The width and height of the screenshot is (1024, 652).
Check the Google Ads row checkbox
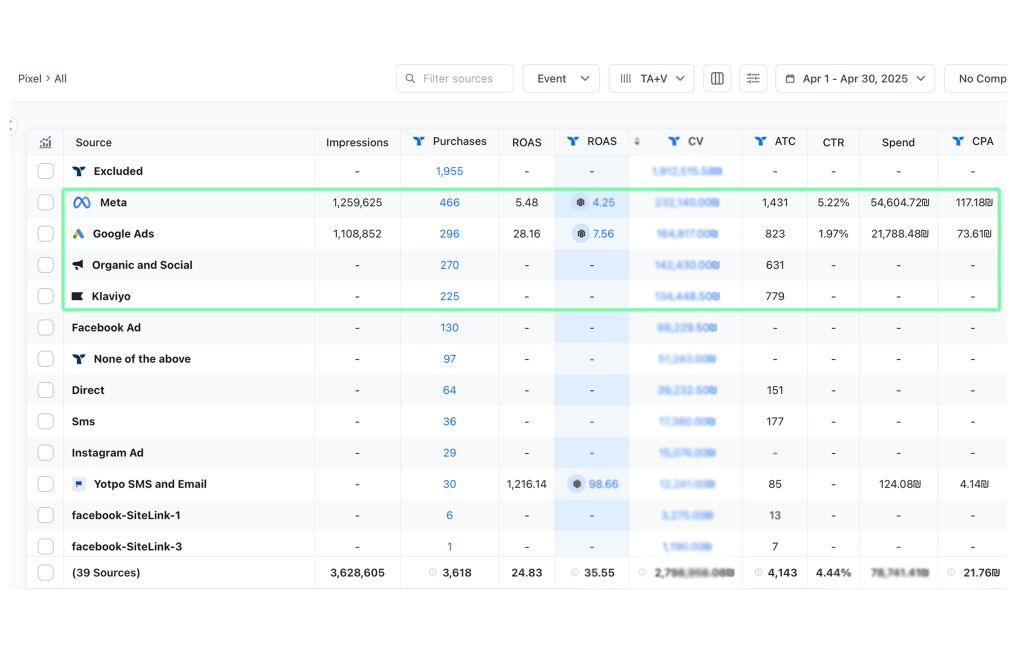(46, 234)
